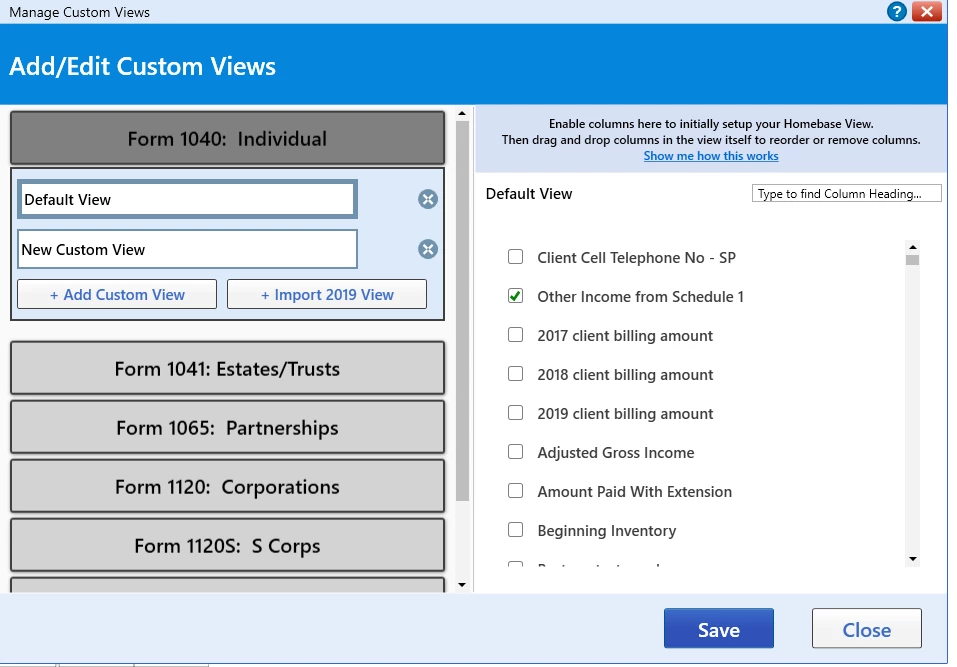
Task: Expand Form 1120S: S Corps section
Action: point(227,546)
